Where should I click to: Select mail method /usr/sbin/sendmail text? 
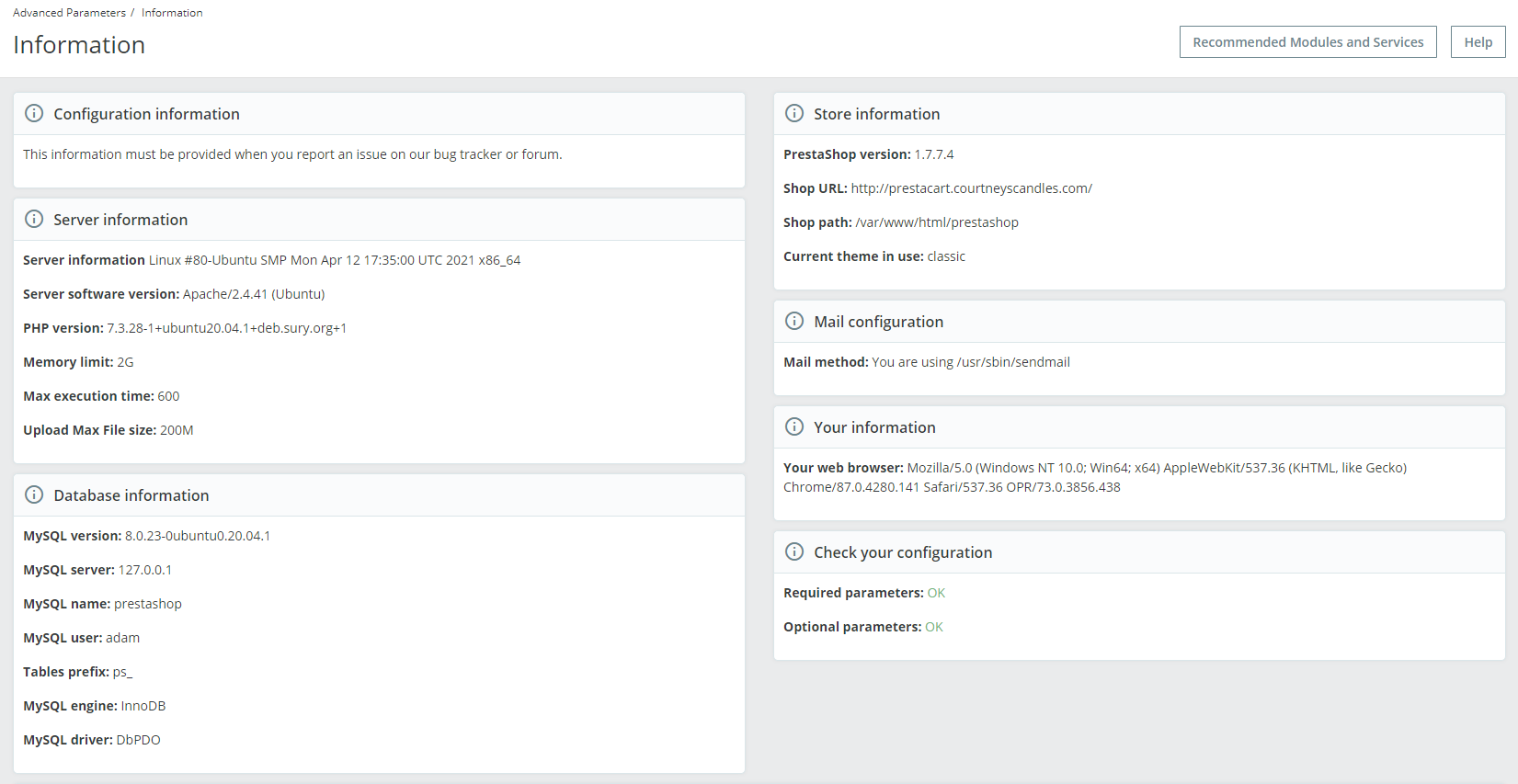pyautogui.click(x=971, y=362)
